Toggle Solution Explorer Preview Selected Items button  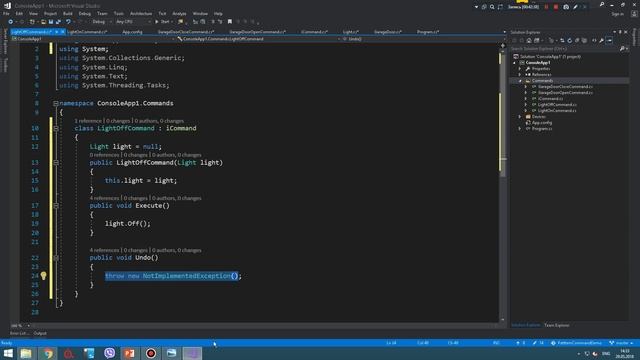pos(609,40)
